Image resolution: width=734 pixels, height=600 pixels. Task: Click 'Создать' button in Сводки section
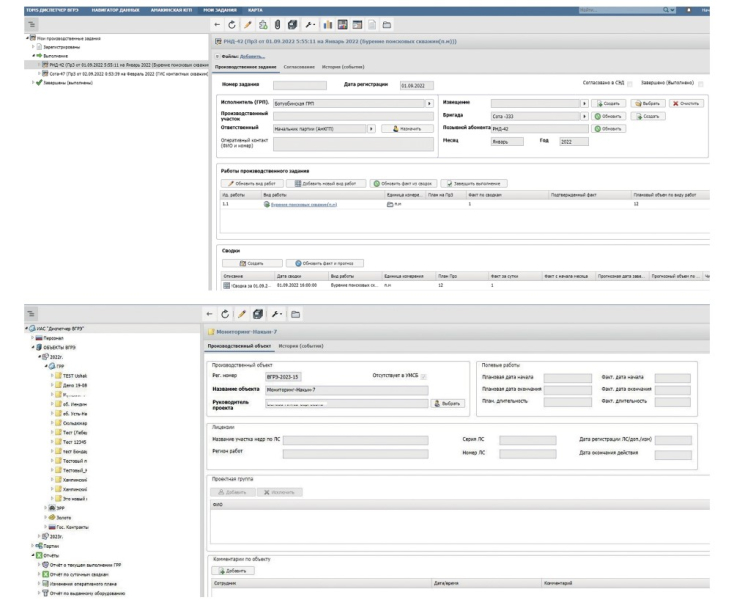tap(252, 263)
